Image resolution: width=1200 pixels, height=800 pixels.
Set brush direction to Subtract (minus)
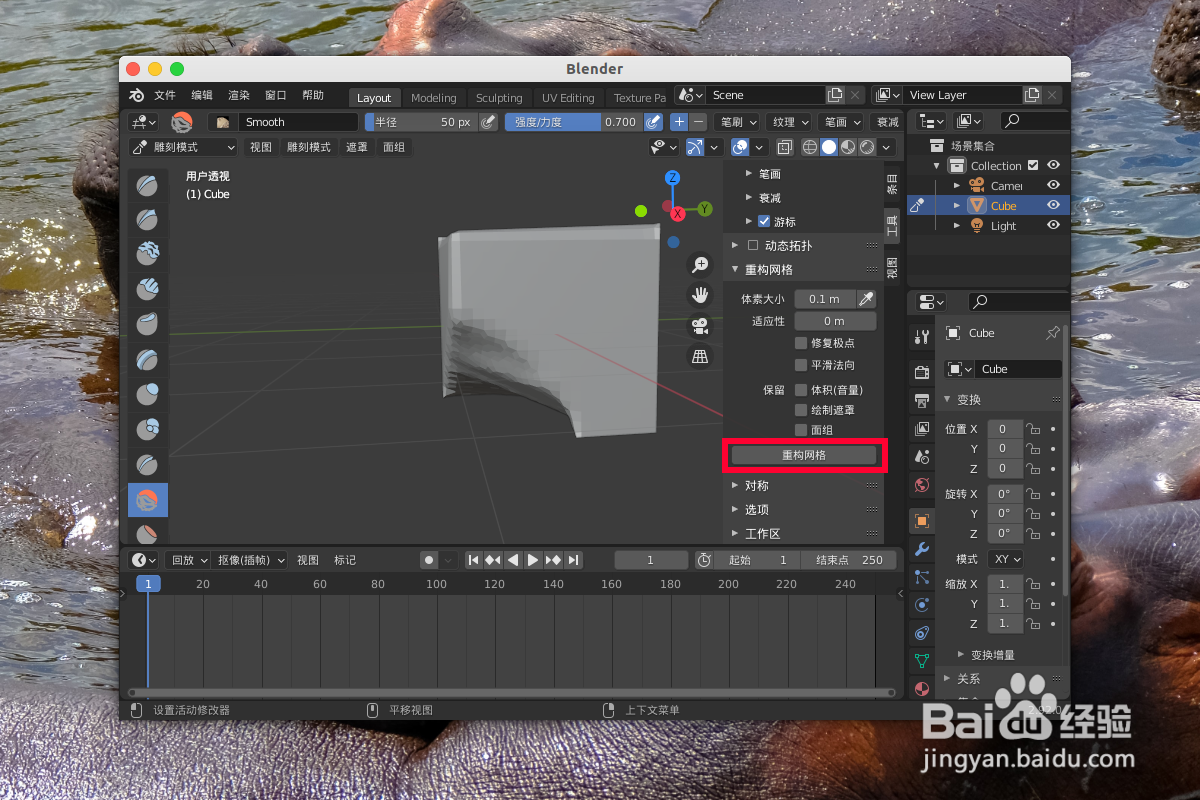698,122
